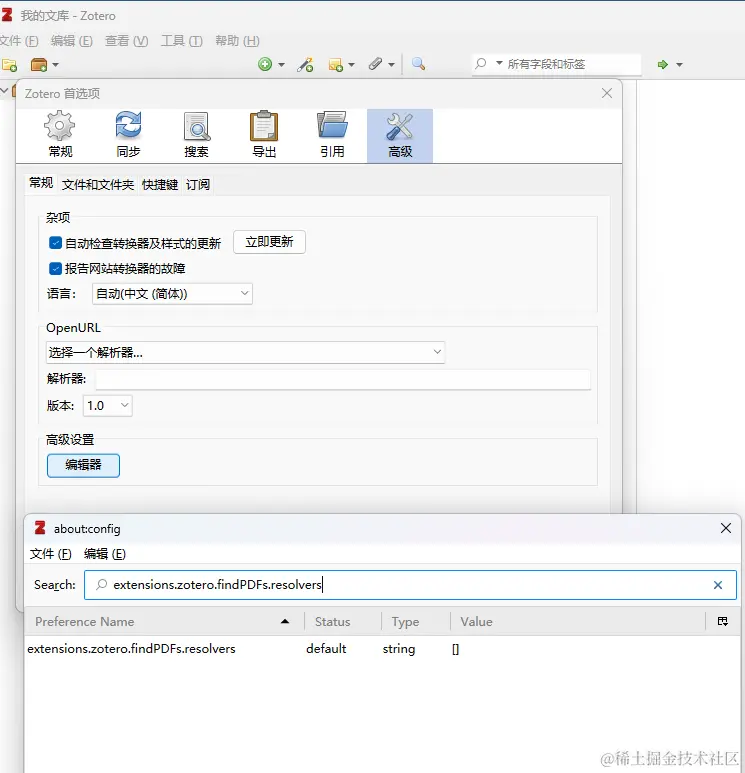This screenshot has width=745, height=773.
Task: Open the 版本 1.0 dropdown
Action: (107, 406)
